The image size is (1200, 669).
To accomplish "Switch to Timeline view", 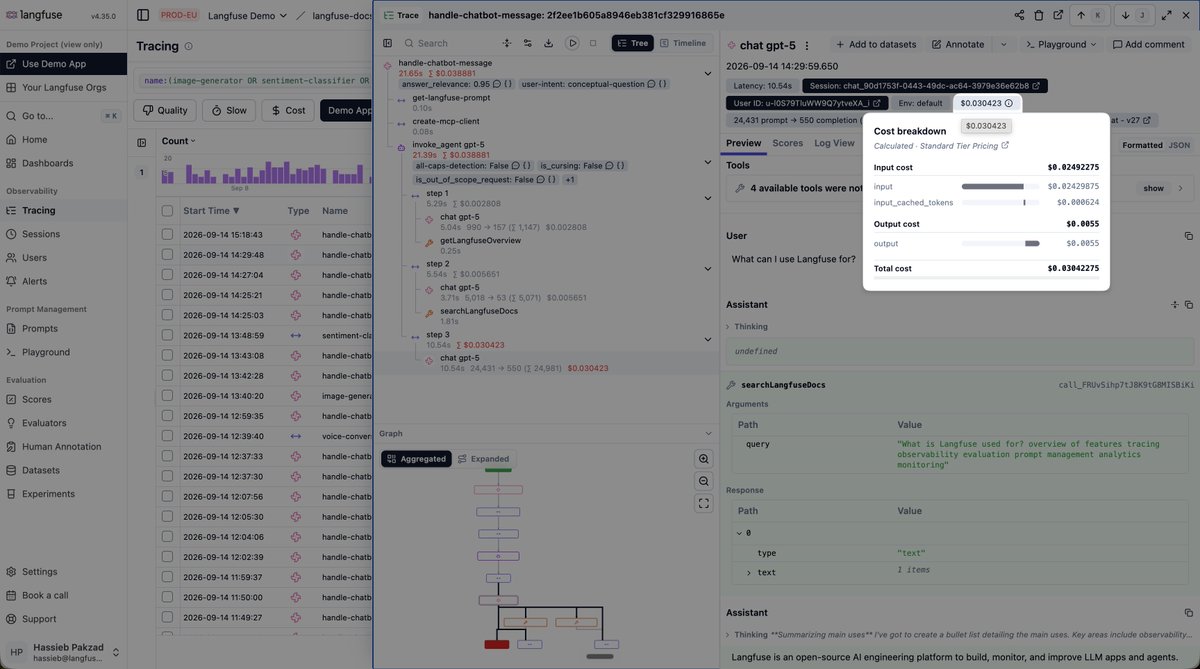I will tap(682, 43).
